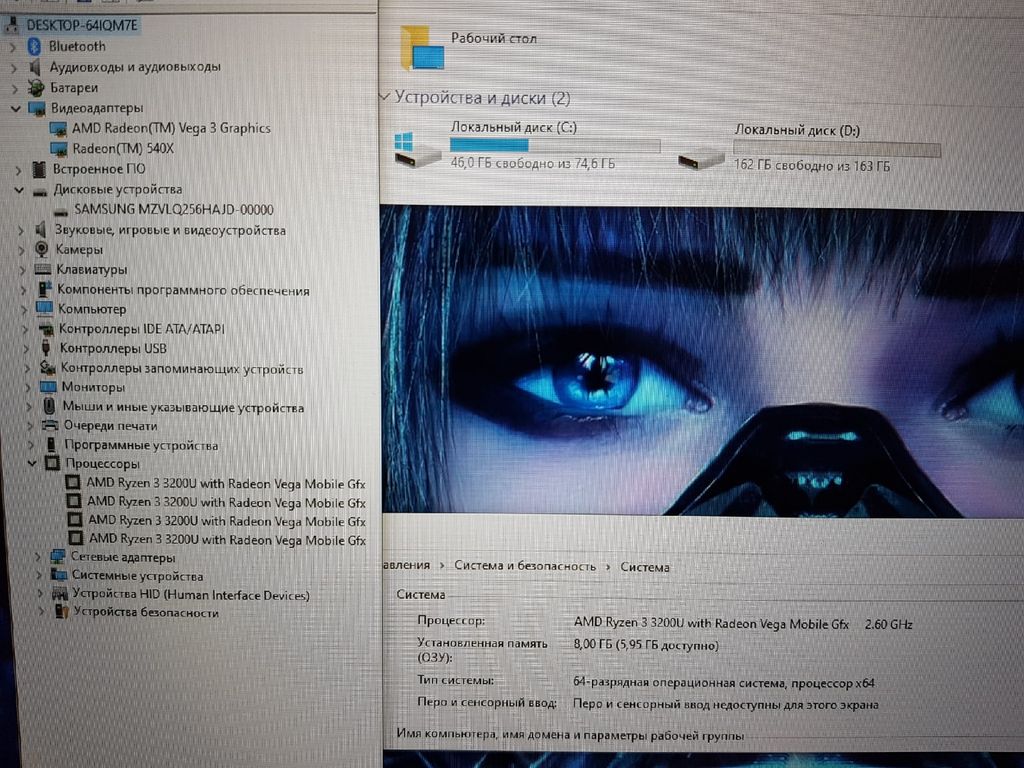Select Контроллеры запоминающих устройств row
The width and height of the screenshot is (1024, 768).
182,368
